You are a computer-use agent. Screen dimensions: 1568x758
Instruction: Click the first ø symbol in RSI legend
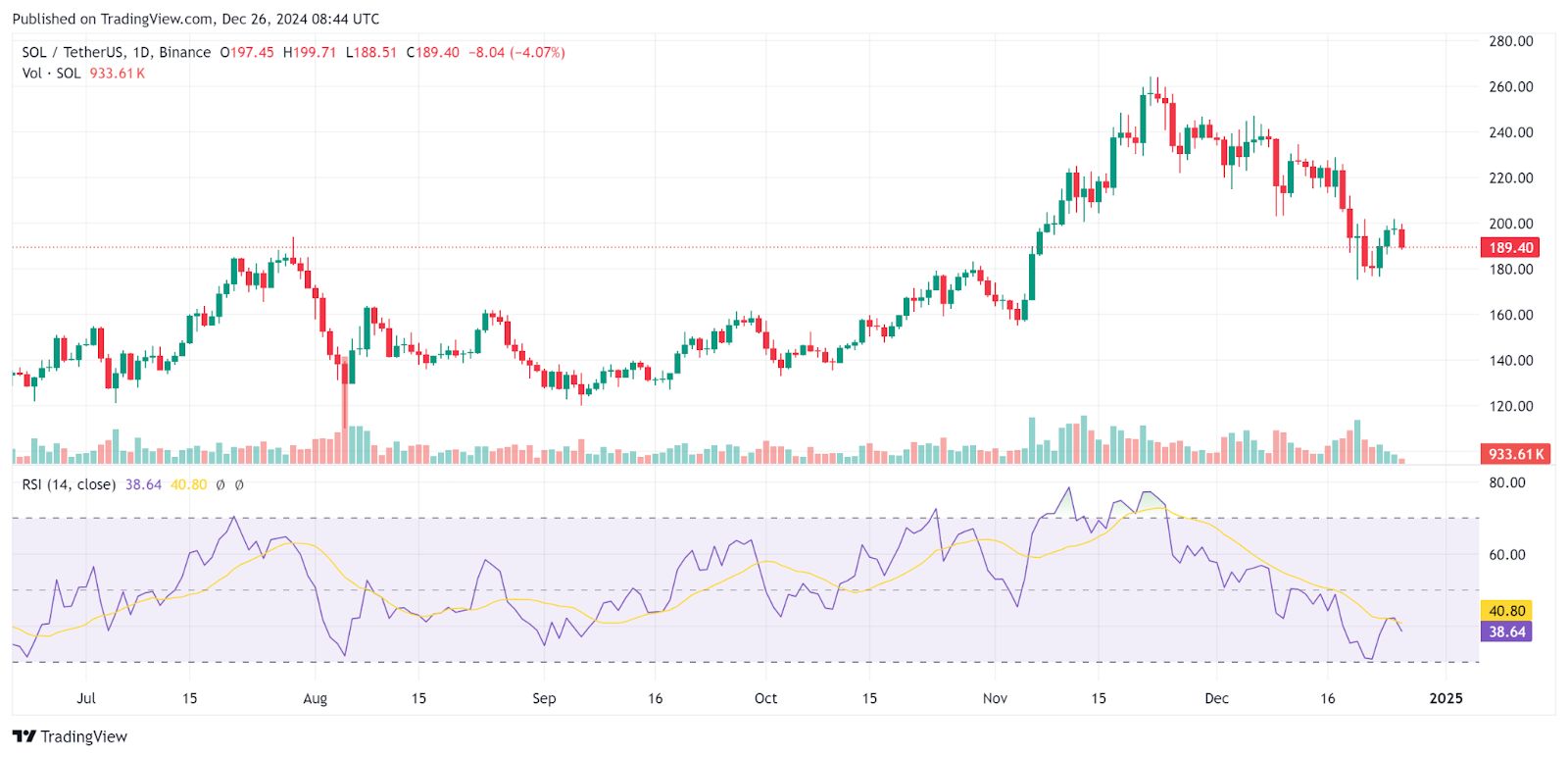coord(220,484)
